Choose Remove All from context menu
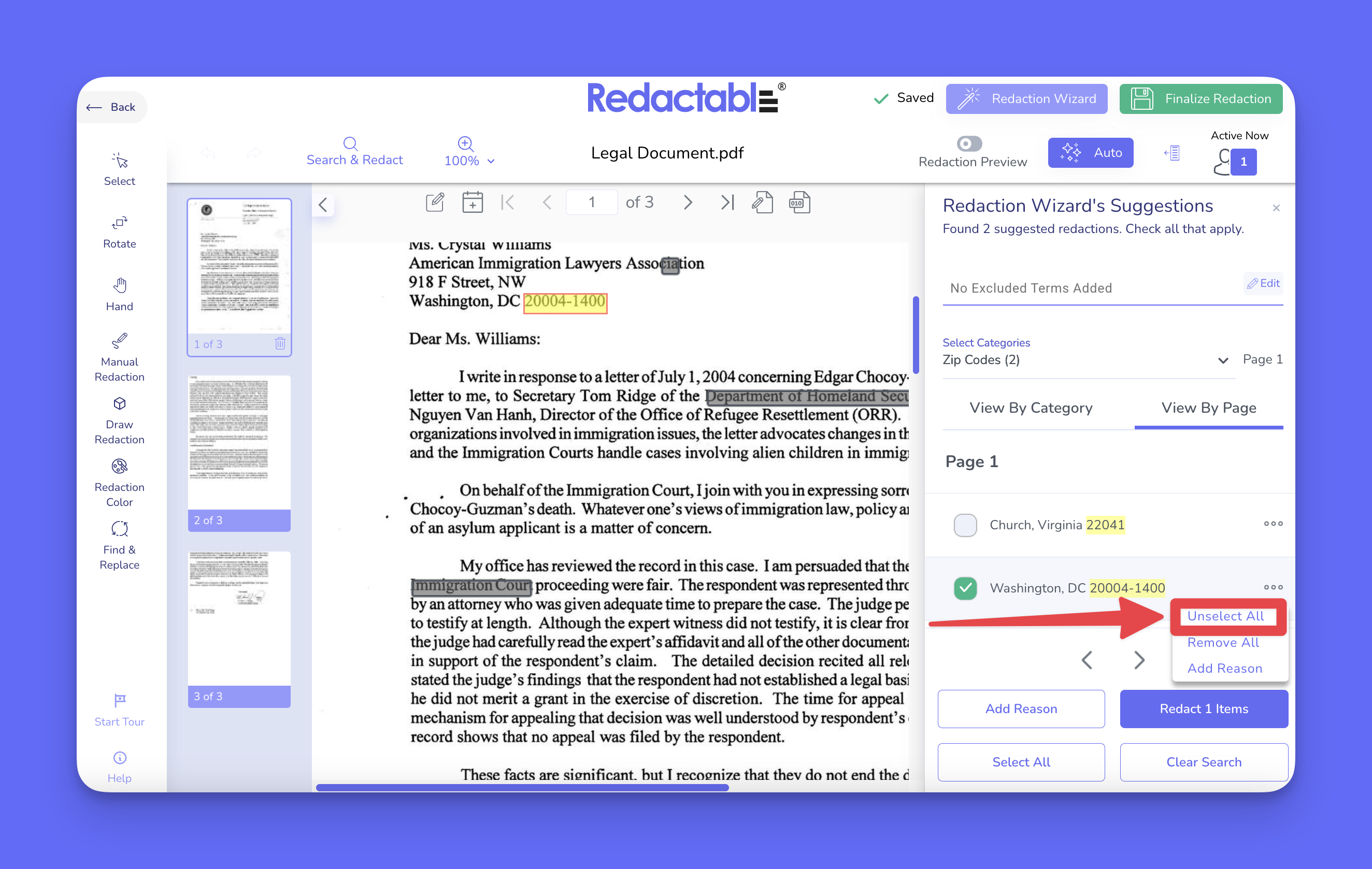 click(1223, 642)
